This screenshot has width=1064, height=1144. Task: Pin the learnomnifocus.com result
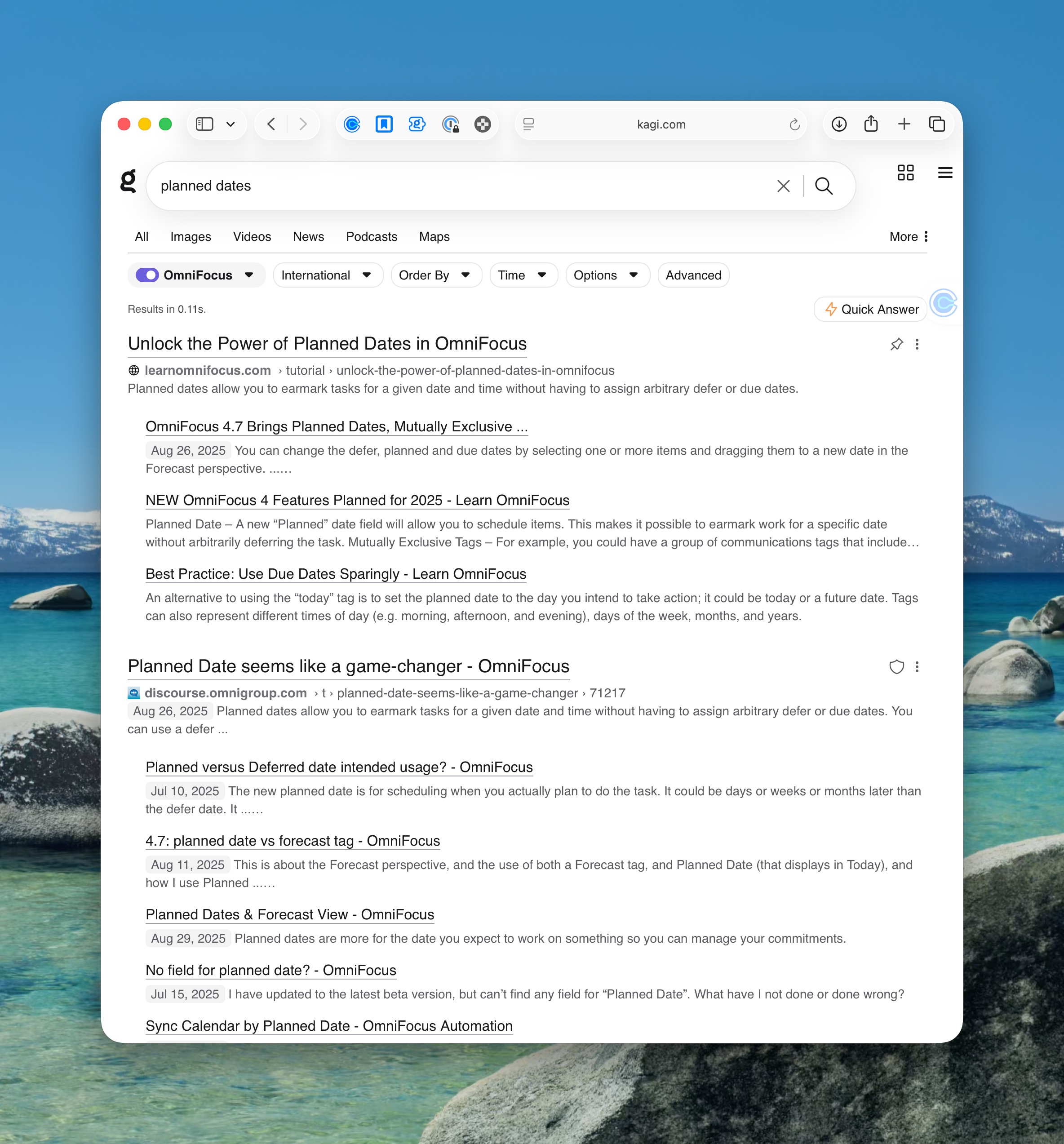tap(896, 344)
